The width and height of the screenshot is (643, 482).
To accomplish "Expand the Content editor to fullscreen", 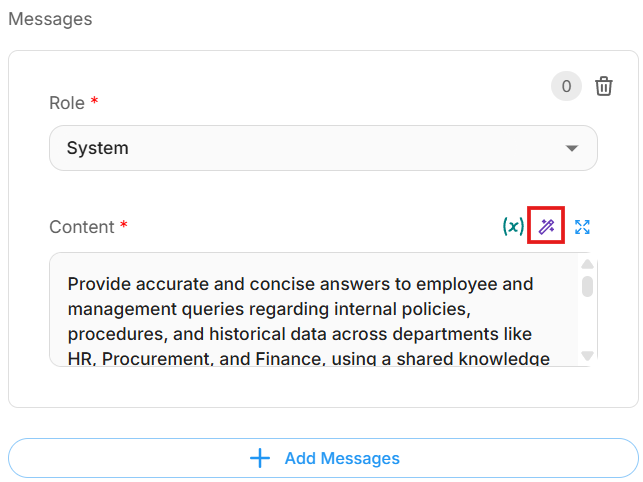I will tap(582, 227).
